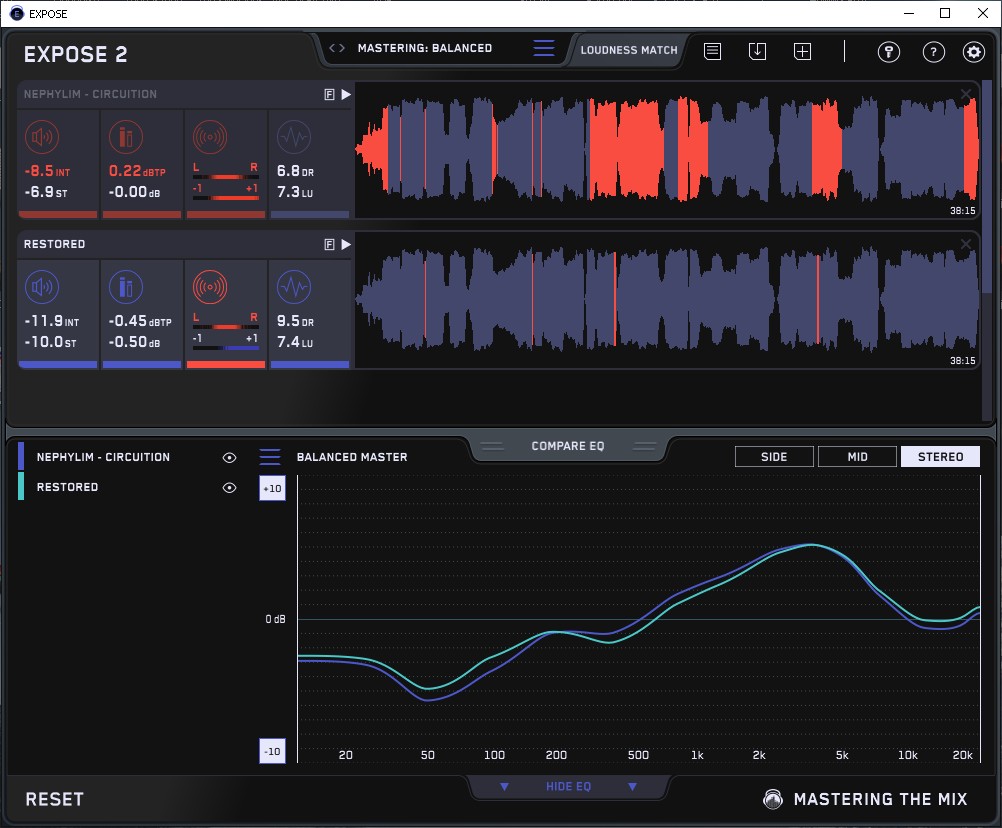Click the add track plus icon
Viewport: 1002px width, 828px height.
(802, 52)
